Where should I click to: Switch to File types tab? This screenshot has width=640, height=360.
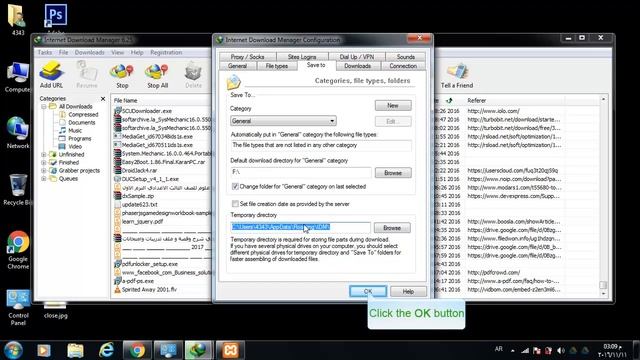pos(277,66)
